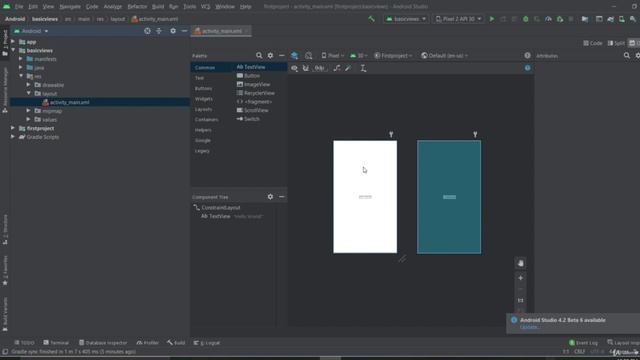This screenshot has height=360, width=640.
Task: Search the Palette with magnifier icon
Action: click(x=259, y=56)
